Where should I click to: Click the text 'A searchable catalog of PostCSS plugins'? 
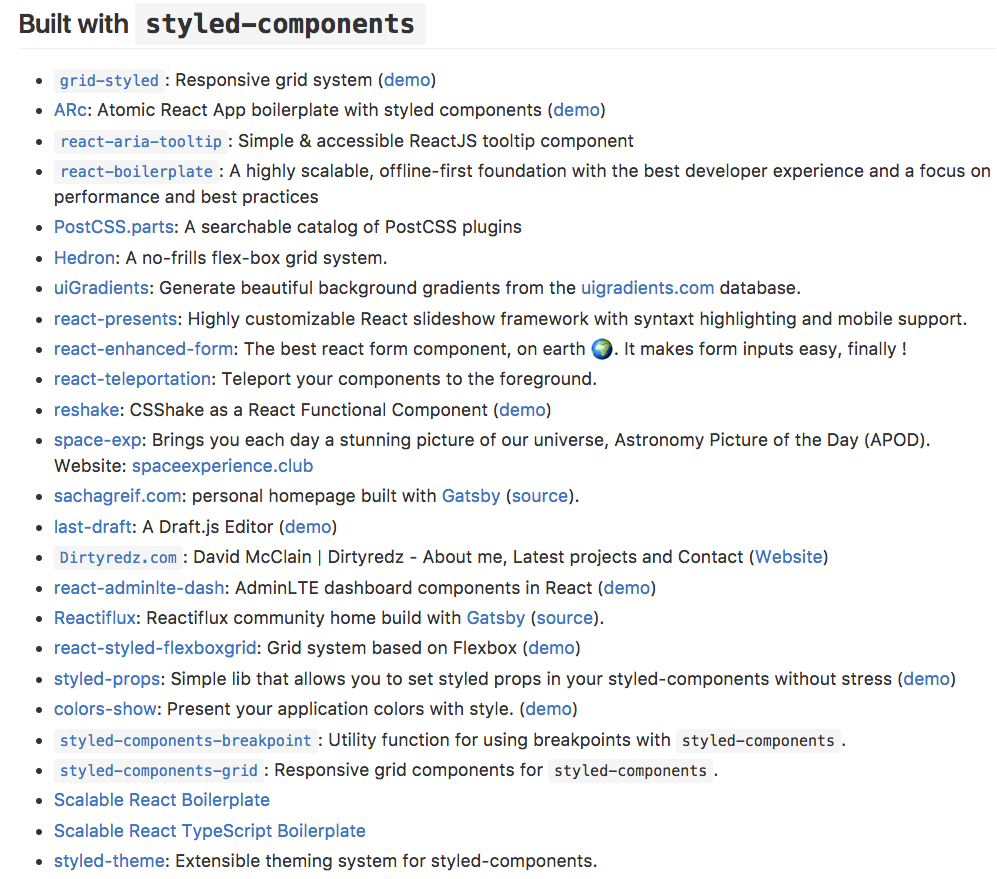(353, 227)
